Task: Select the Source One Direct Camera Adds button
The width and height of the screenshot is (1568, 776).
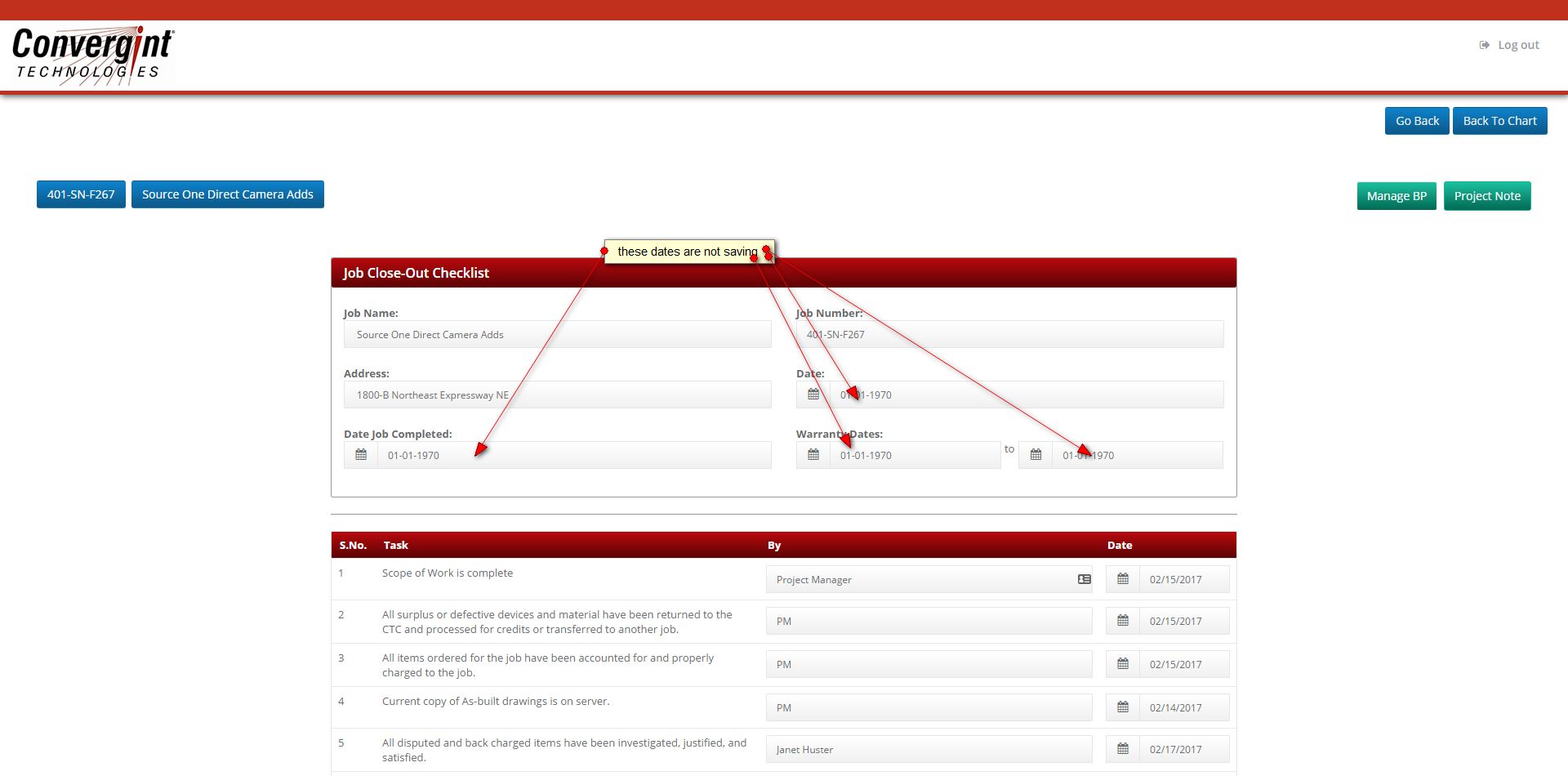Action: point(228,194)
